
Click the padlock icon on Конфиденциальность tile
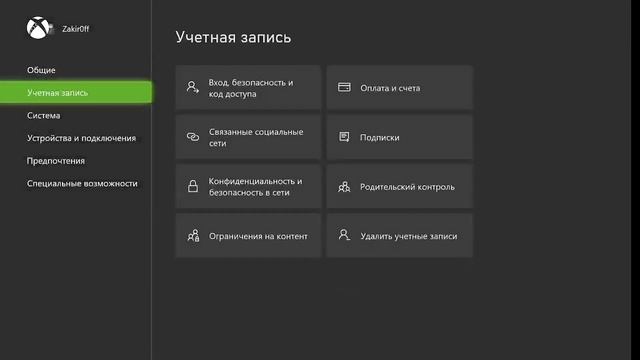pyautogui.click(x=193, y=186)
